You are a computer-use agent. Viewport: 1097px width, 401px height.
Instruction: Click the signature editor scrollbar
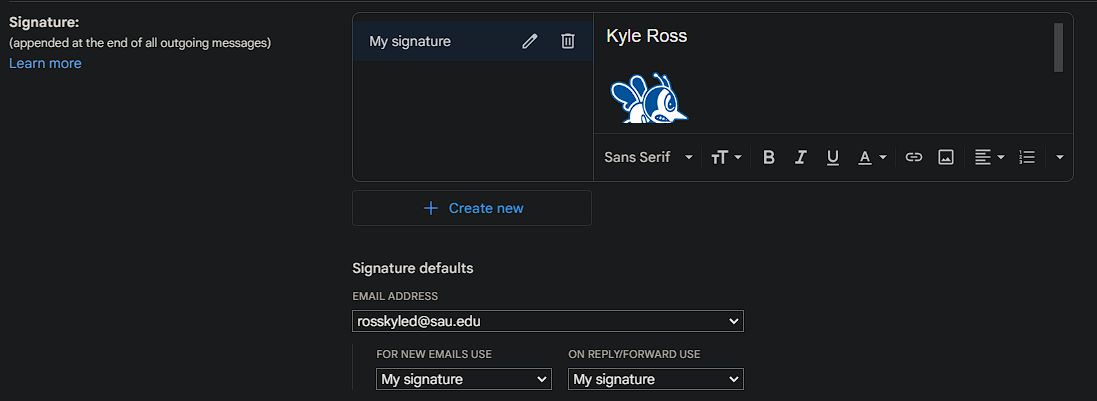pos(1058,47)
